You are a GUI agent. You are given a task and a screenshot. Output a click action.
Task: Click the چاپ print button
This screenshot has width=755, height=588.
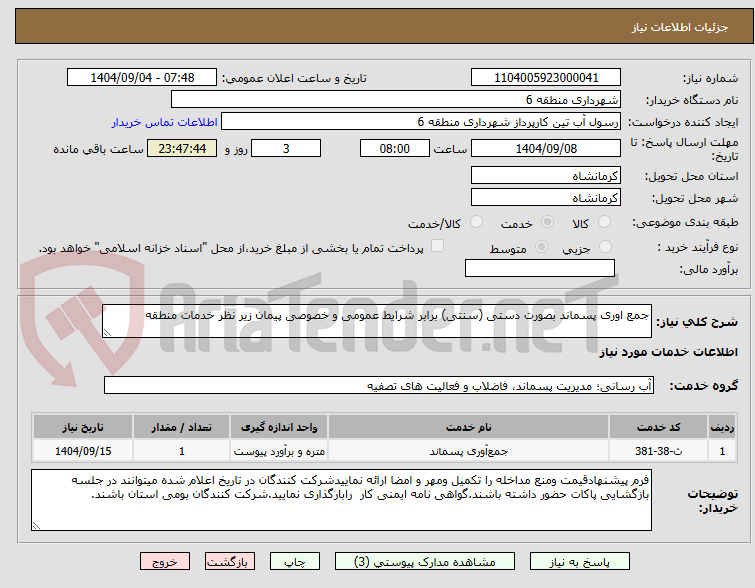(295, 562)
